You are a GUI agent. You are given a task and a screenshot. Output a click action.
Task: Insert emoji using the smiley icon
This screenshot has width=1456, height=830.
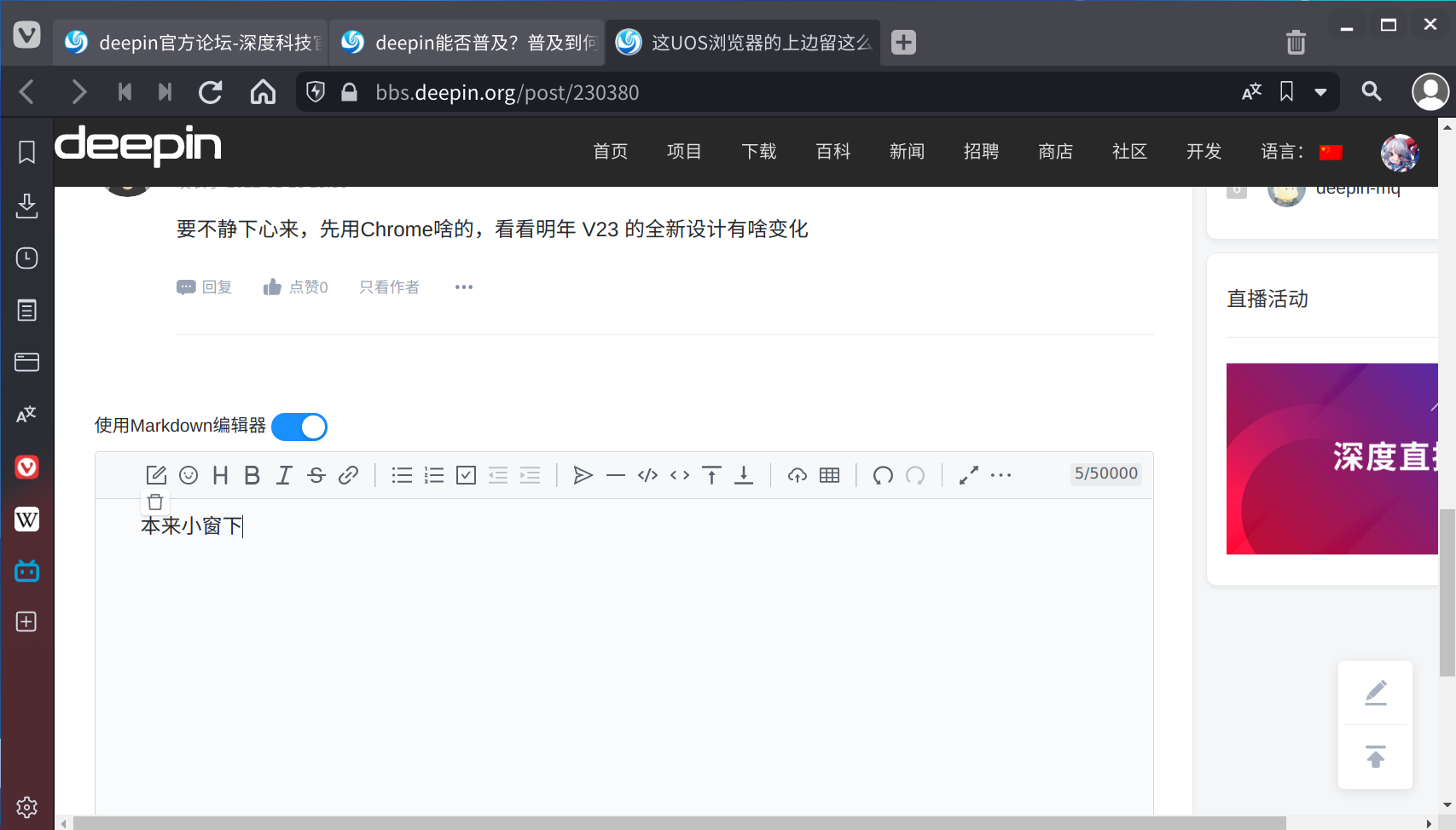coord(189,475)
